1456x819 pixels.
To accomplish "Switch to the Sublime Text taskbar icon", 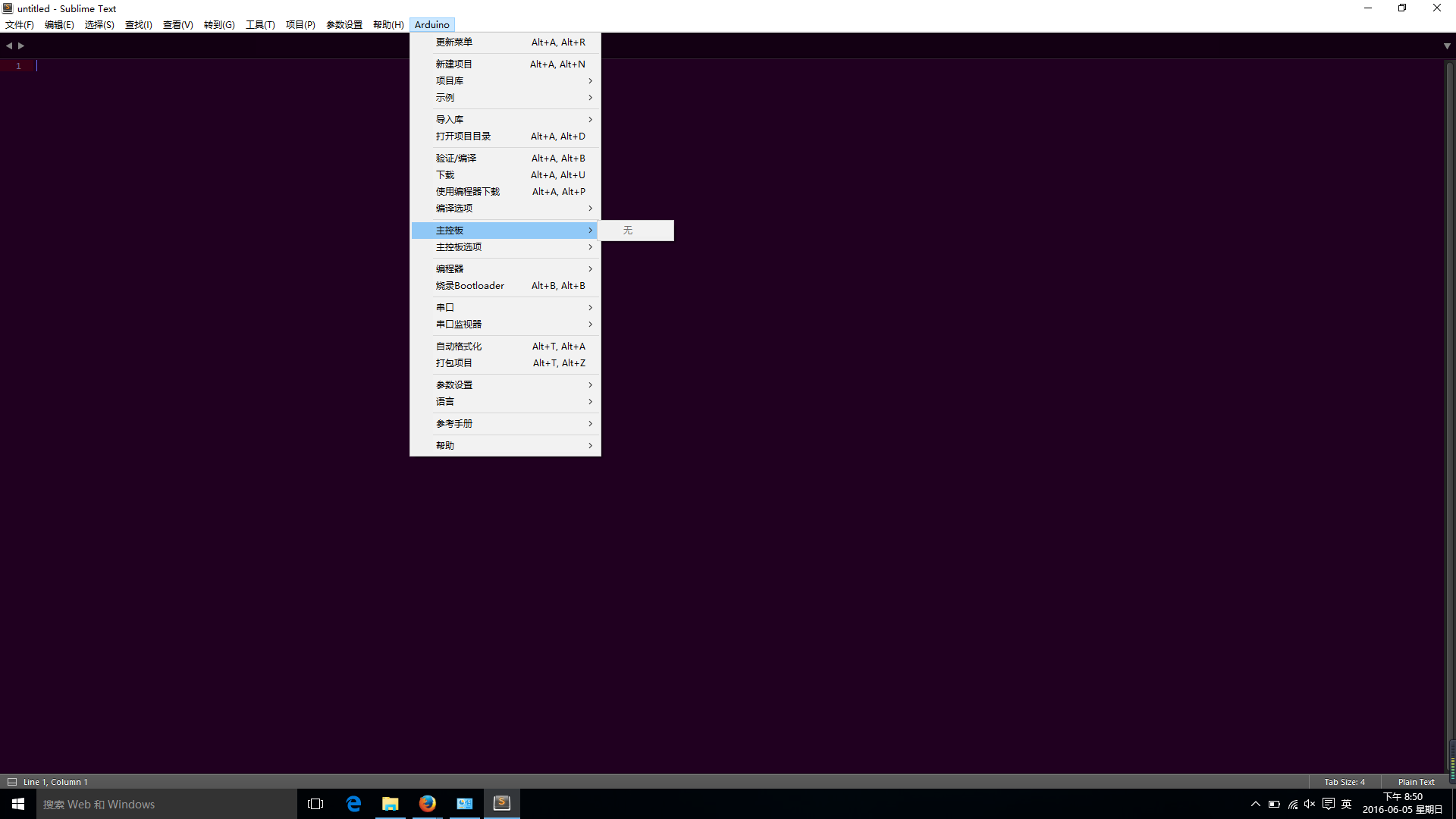I will click(502, 804).
